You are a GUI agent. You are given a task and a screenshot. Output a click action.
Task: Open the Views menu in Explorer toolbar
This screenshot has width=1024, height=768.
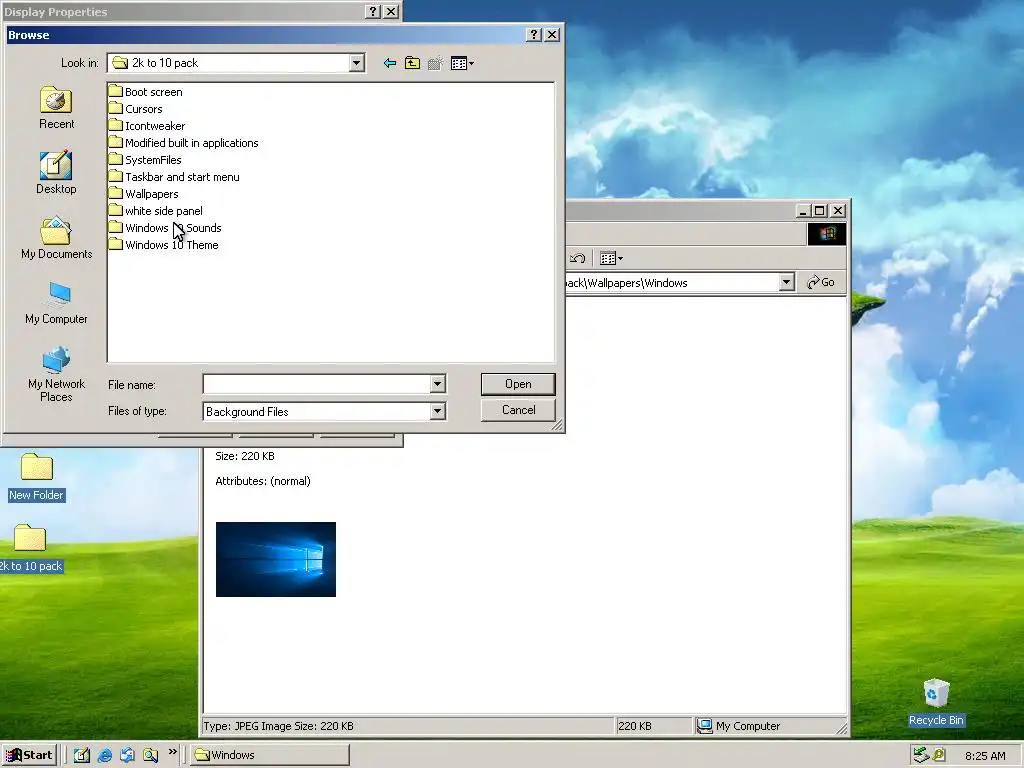tap(611, 259)
